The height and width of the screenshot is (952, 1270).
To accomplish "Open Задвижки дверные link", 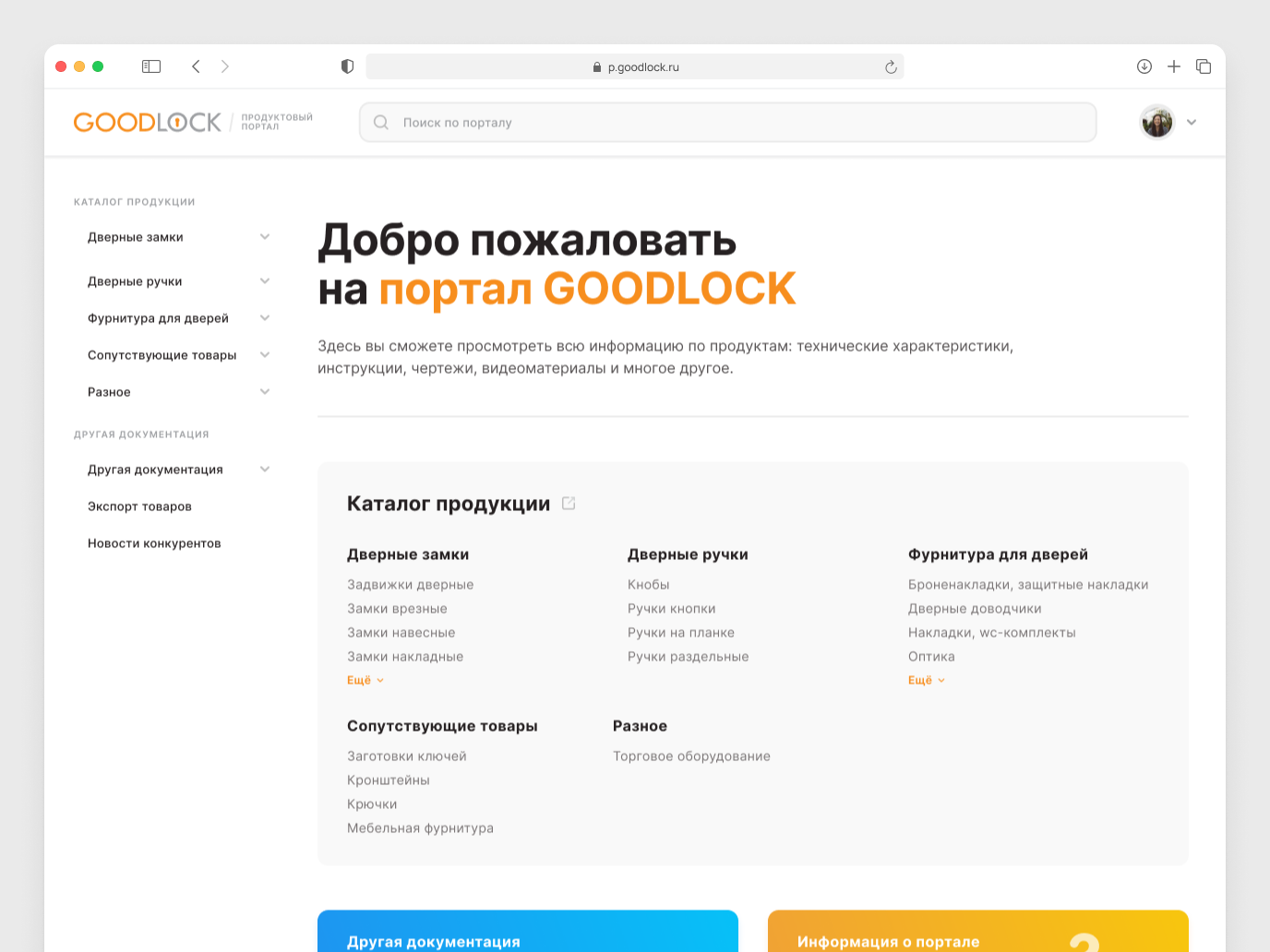I will (x=411, y=585).
